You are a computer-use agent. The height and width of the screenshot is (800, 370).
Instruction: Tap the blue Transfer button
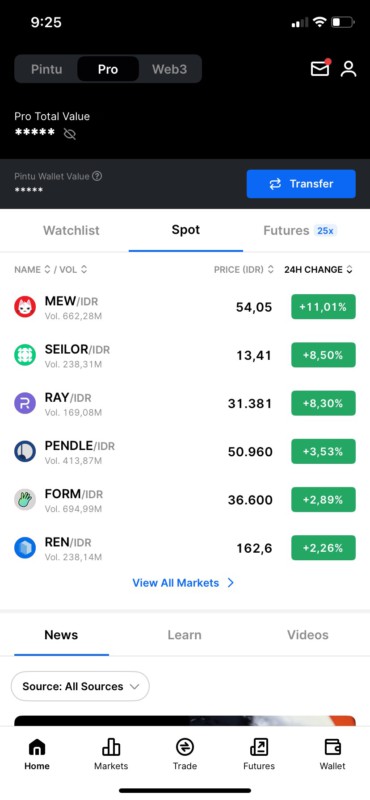coord(301,184)
